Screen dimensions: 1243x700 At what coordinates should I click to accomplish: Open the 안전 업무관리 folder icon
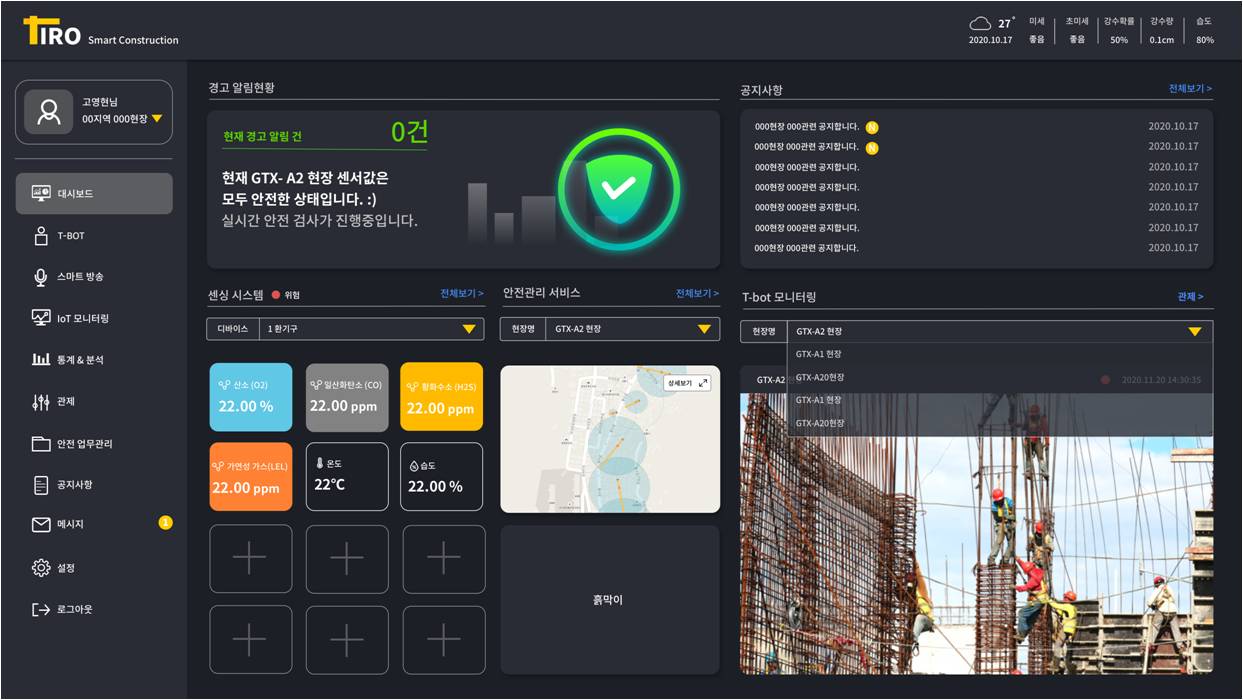41,443
